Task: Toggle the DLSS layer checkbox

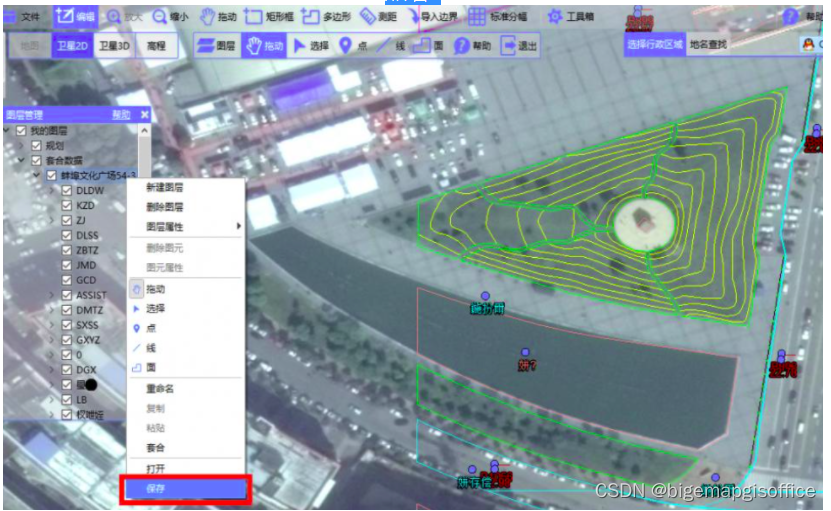Action: tap(67, 235)
